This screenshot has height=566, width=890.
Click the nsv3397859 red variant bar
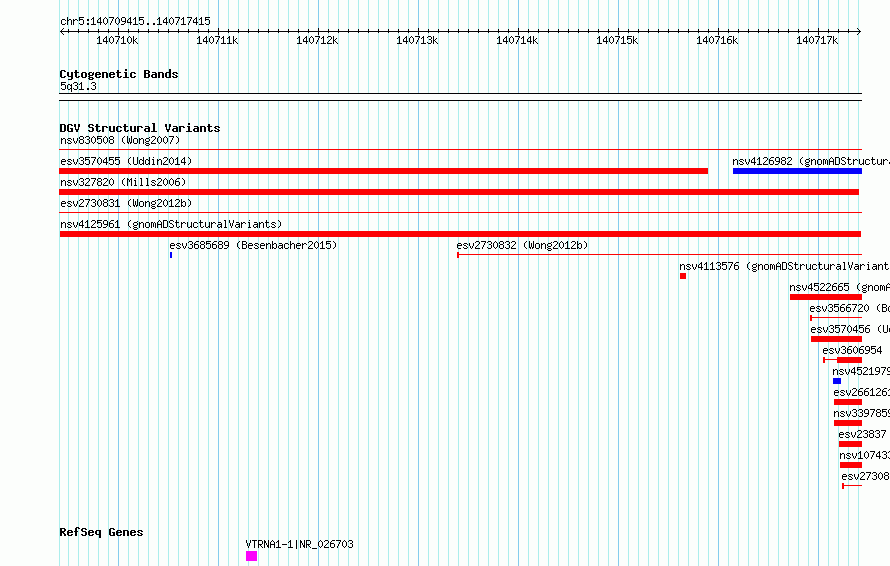[847, 423]
